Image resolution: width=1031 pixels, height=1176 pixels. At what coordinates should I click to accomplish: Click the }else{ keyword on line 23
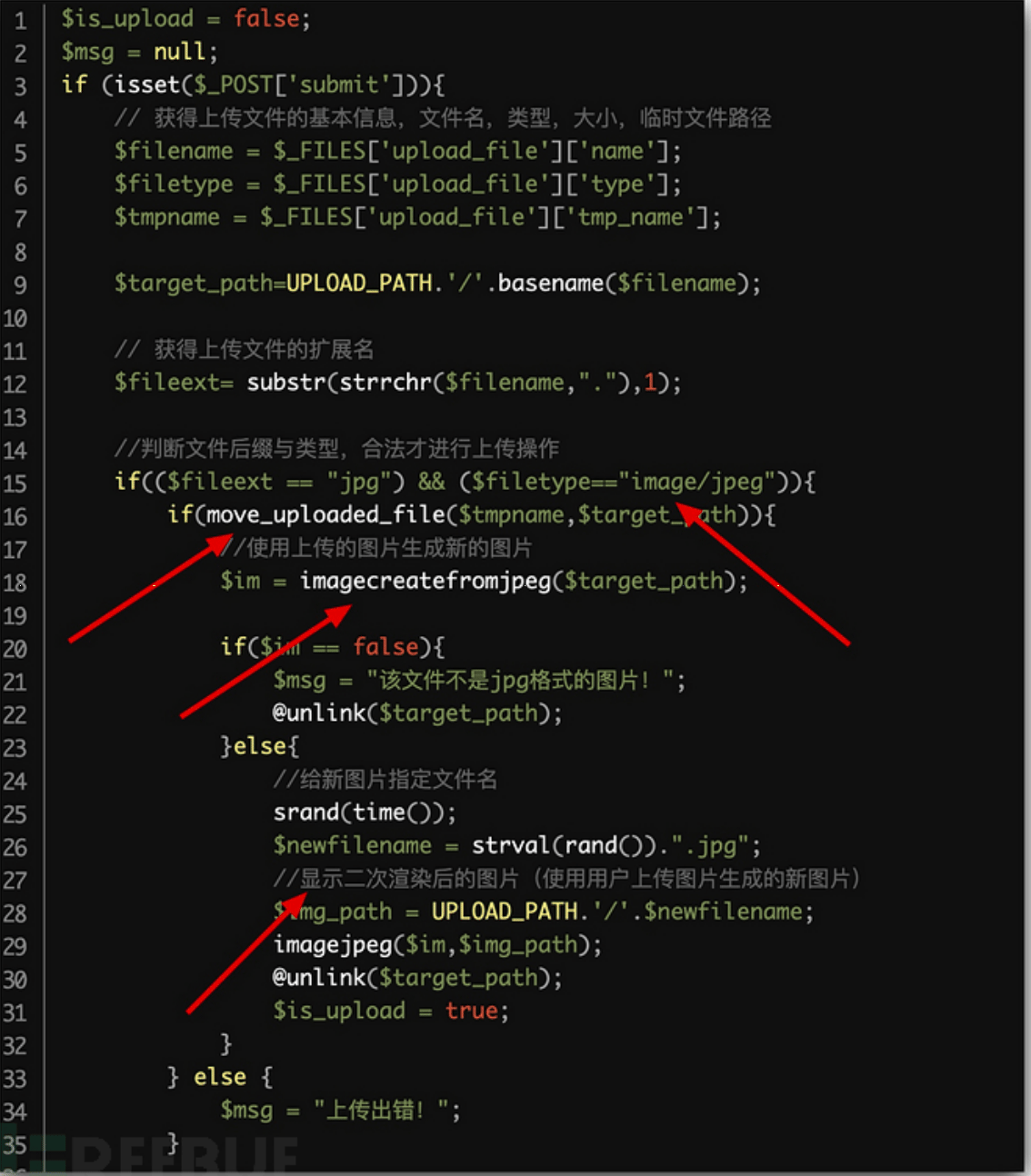pyautogui.click(x=259, y=747)
